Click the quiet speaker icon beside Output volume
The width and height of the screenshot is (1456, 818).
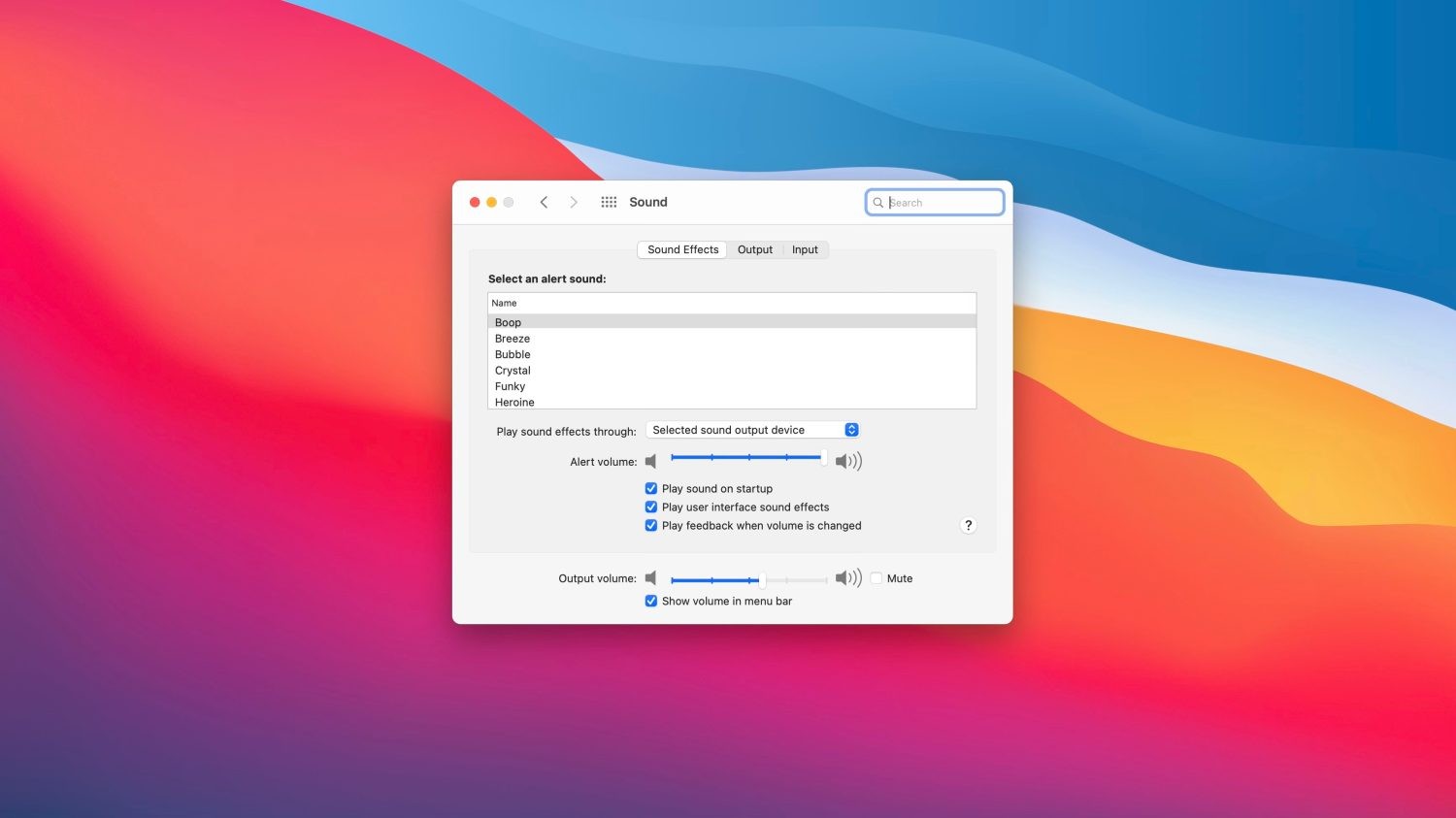pos(650,578)
